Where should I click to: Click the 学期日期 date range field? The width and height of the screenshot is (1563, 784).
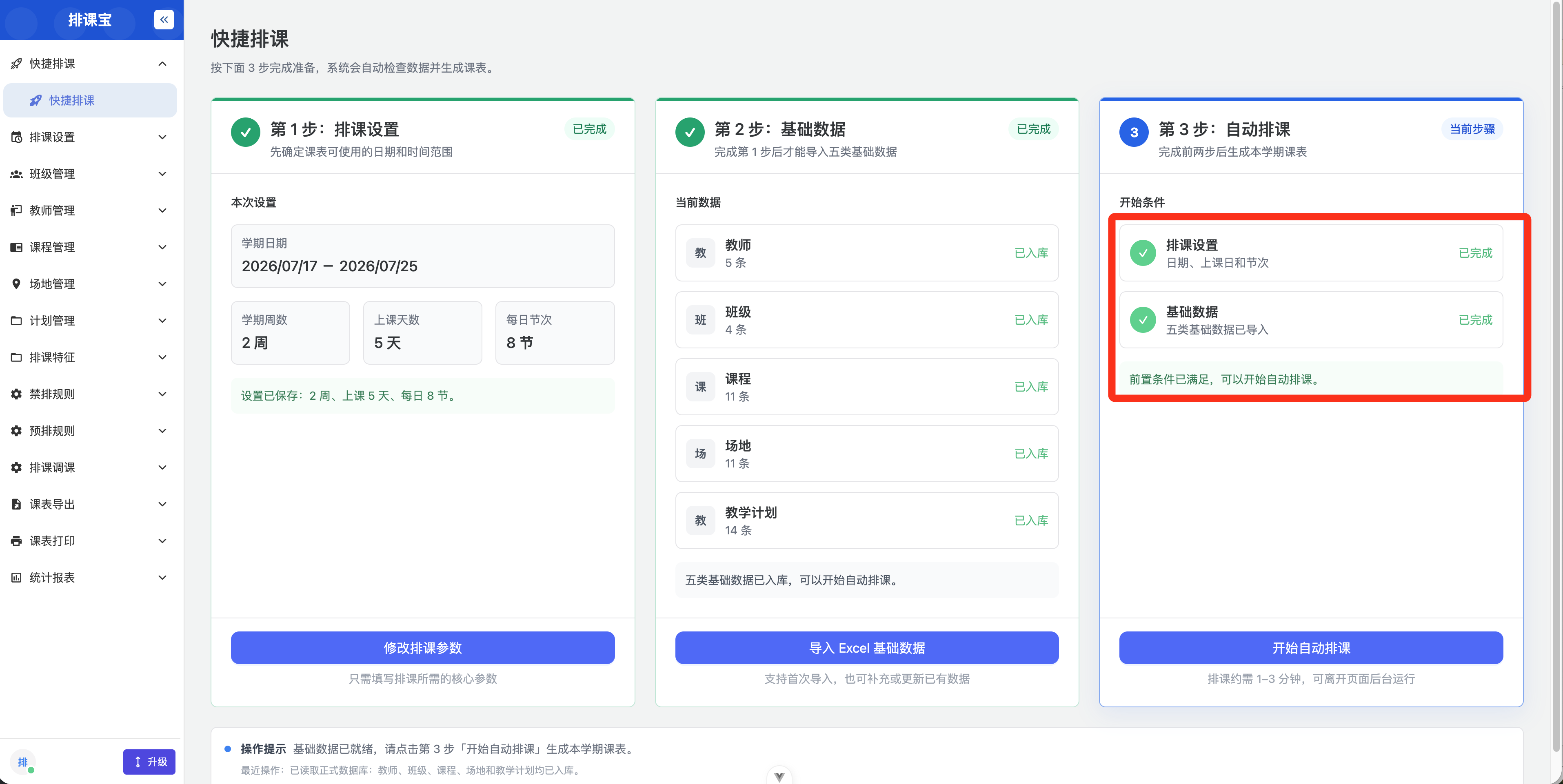423,257
